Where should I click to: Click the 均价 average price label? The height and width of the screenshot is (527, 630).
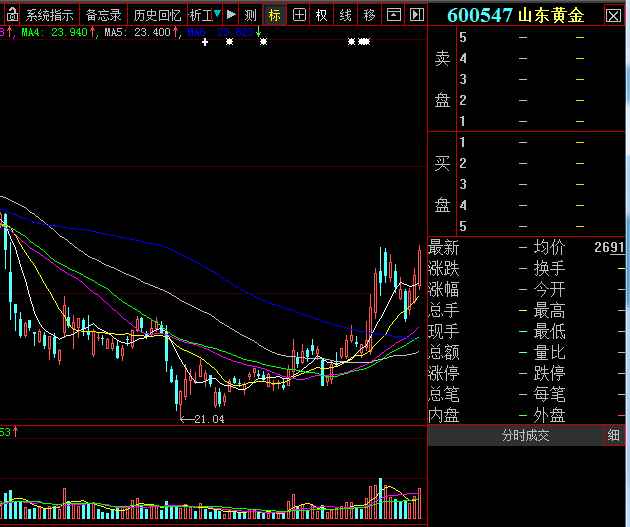[549, 247]
